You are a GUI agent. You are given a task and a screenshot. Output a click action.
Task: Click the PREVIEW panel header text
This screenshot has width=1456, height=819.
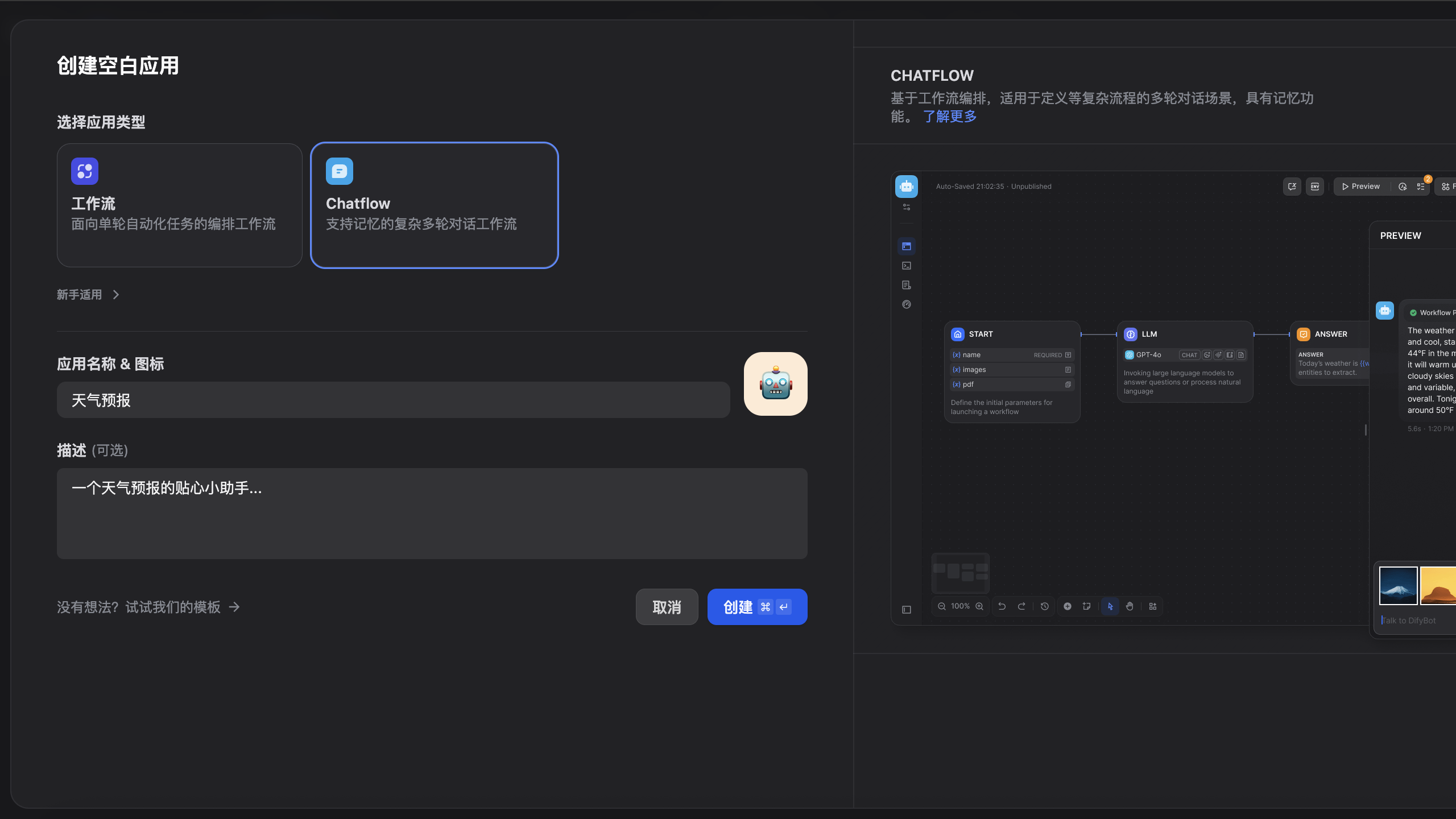(x=1400, y=235)
